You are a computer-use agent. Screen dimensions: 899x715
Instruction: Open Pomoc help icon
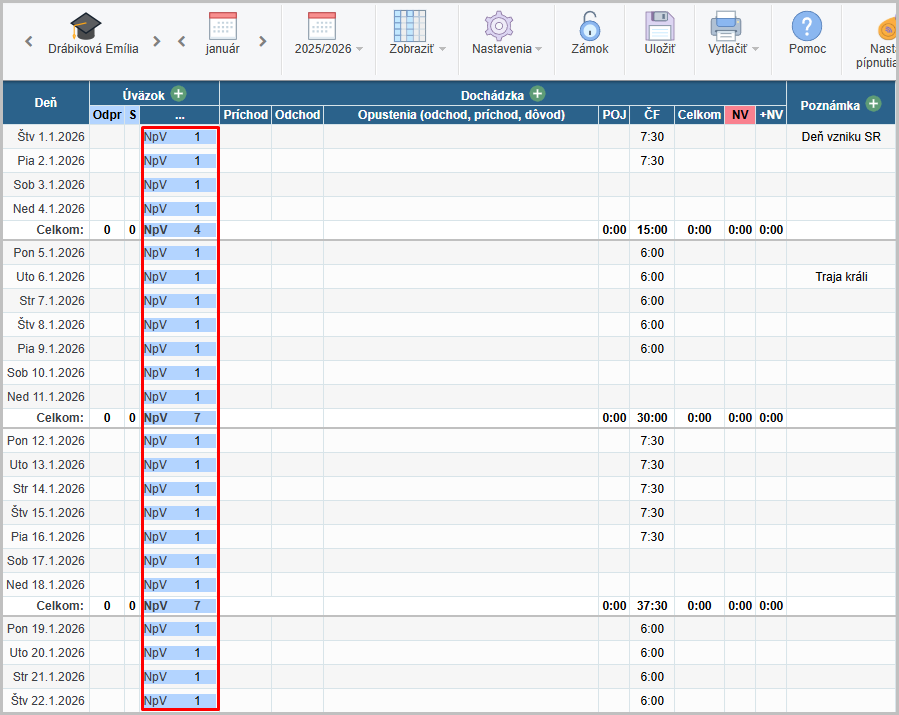pyautogui.click(x=806, y=26)
